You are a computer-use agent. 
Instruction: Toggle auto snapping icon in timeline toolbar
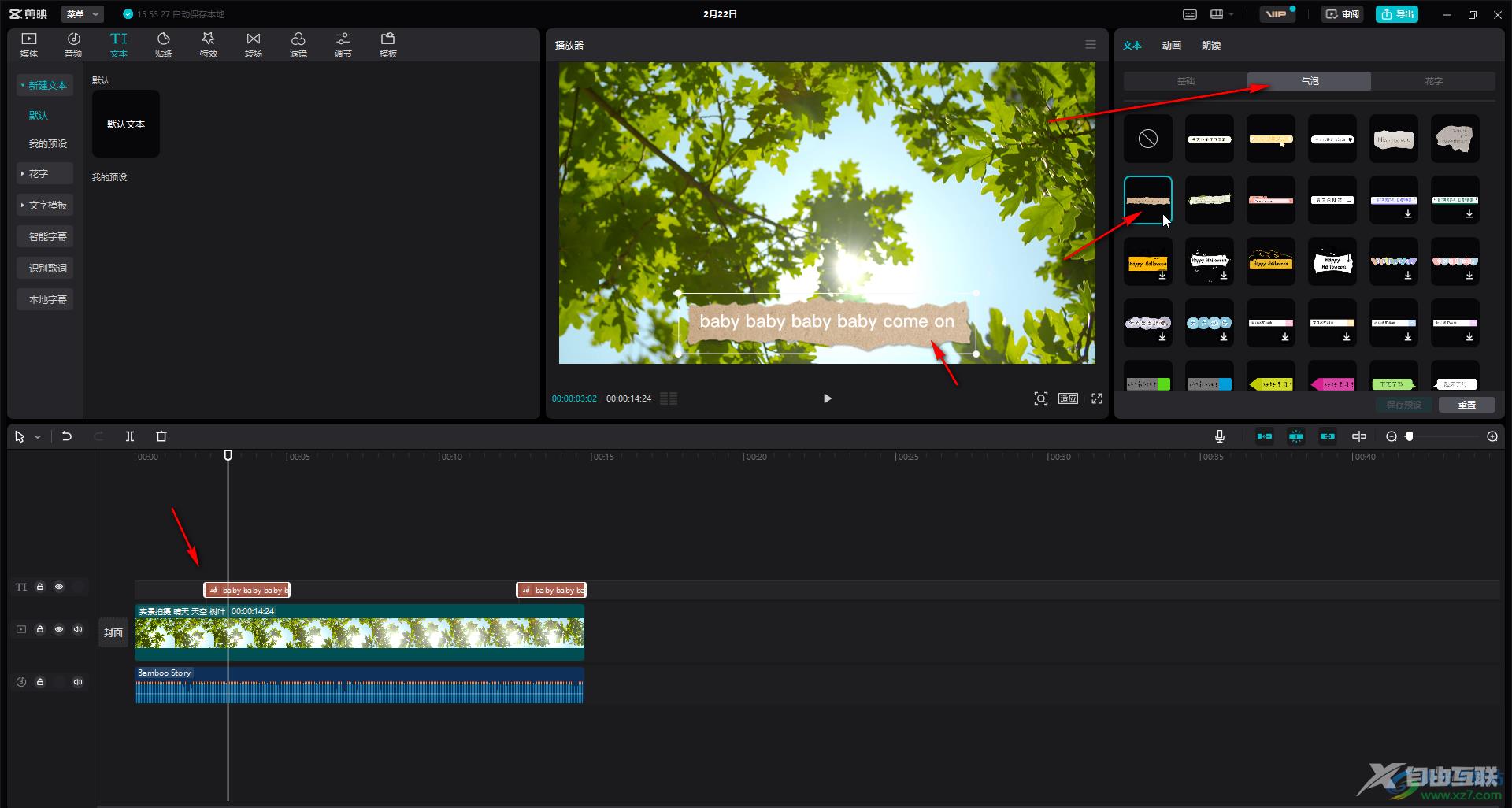1296,436
